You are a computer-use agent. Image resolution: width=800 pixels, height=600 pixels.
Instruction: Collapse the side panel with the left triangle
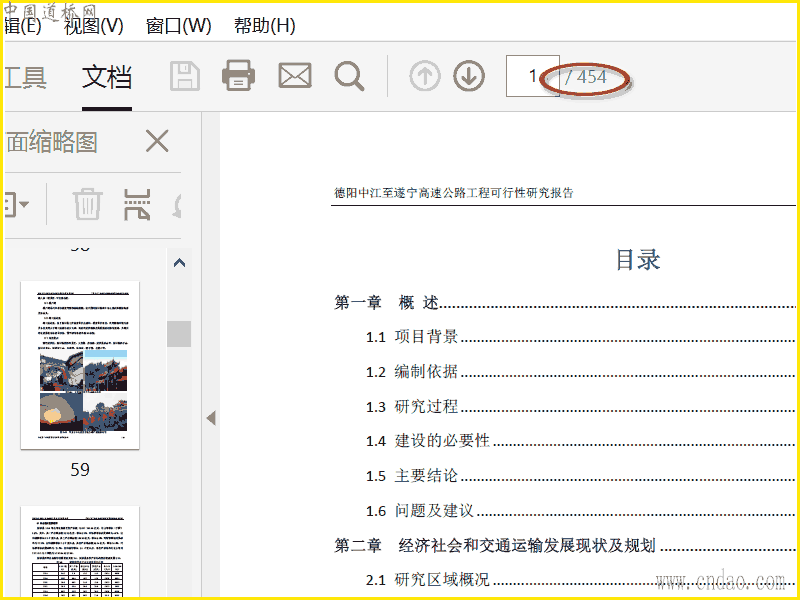(211, 418)
